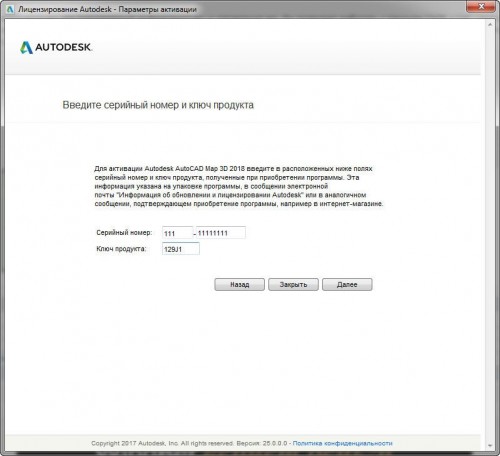The width and height of the screenshot is (500, 456).
Task: Click the heading Введите серийный номер и ключ продукта
Action: click(x=158, y=105)
